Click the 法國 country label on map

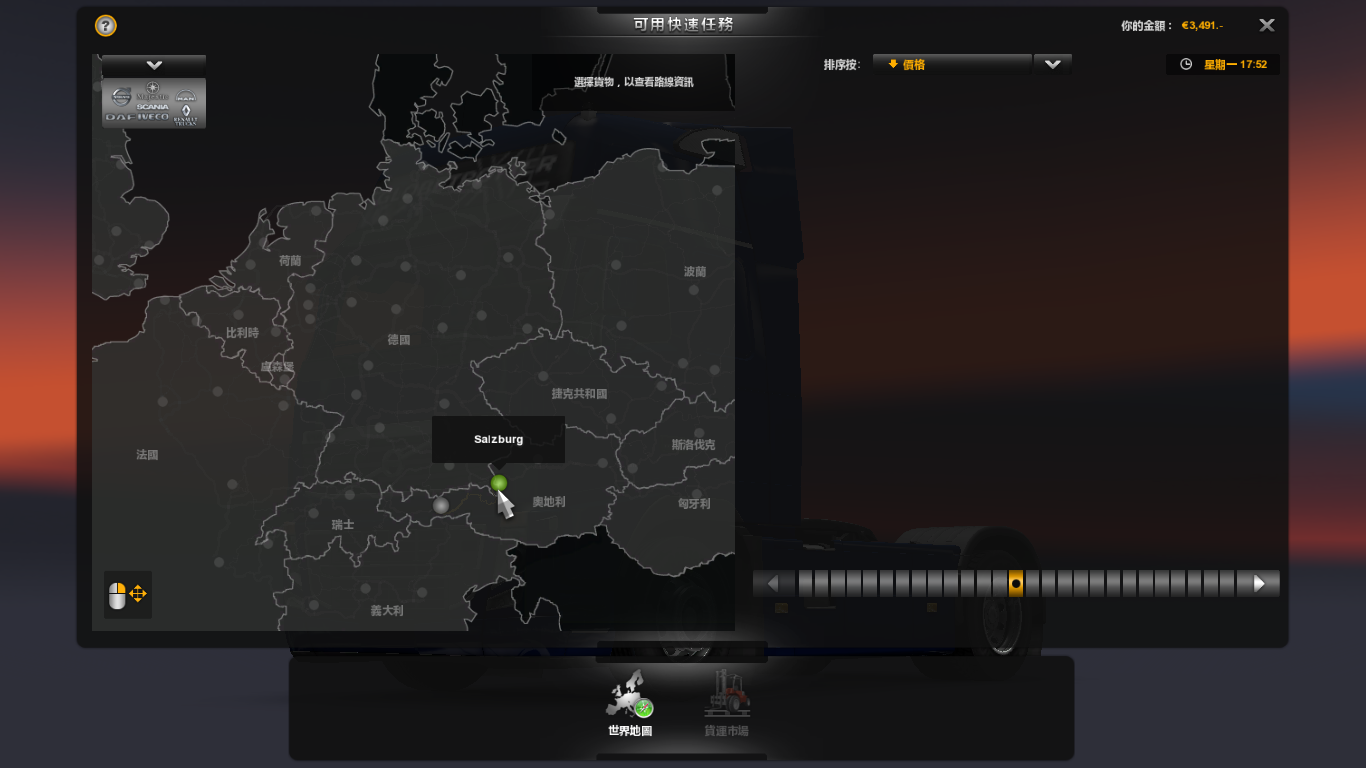147,454
